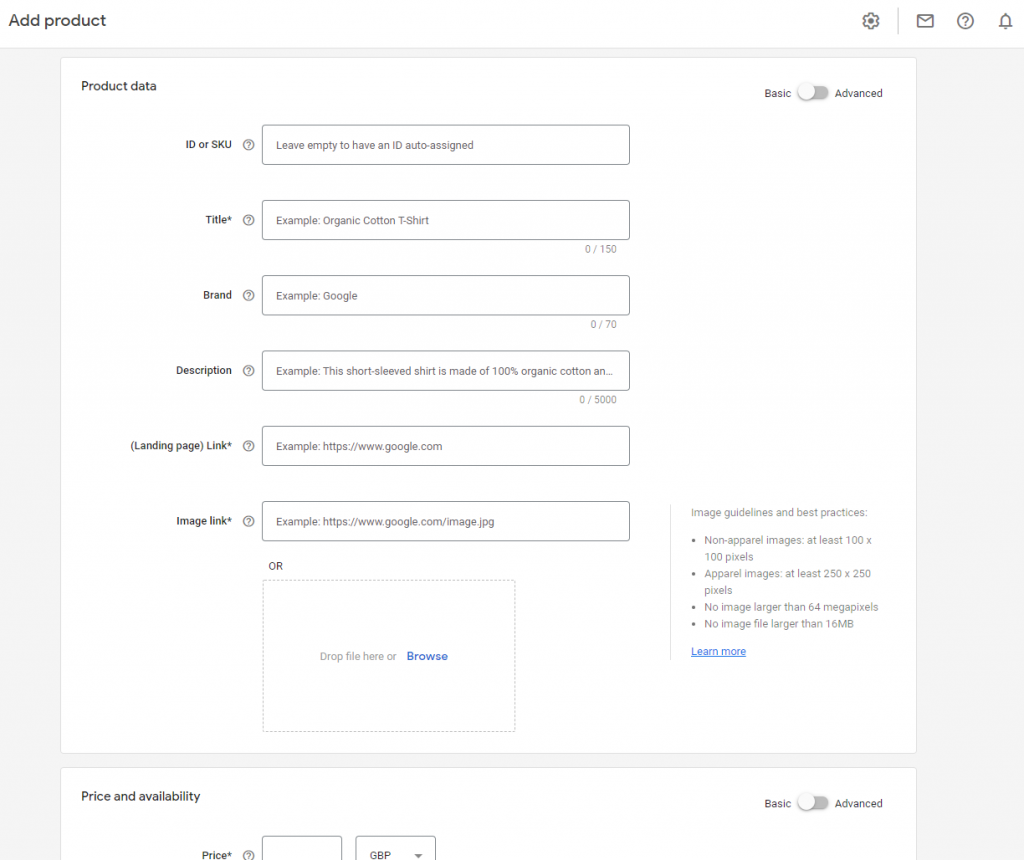Focus the Description input field
Viewport: 1024px width, 860px height.
(x=445, y=370)
